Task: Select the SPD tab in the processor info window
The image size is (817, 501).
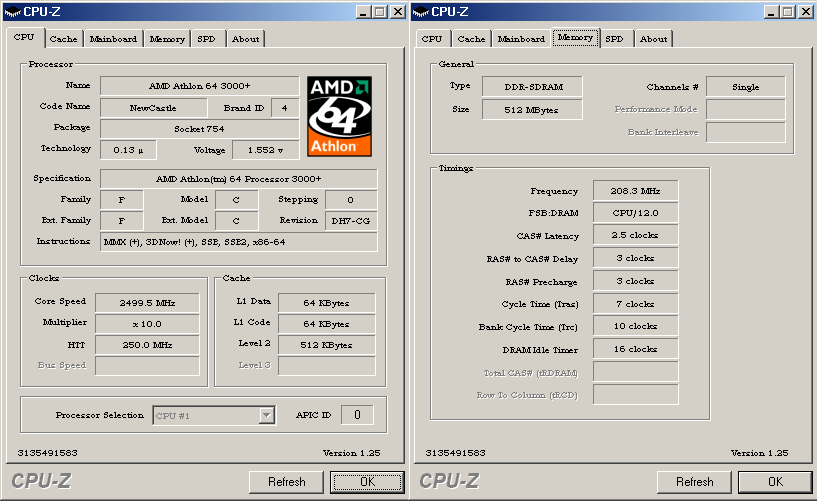Action: (205, 39)
